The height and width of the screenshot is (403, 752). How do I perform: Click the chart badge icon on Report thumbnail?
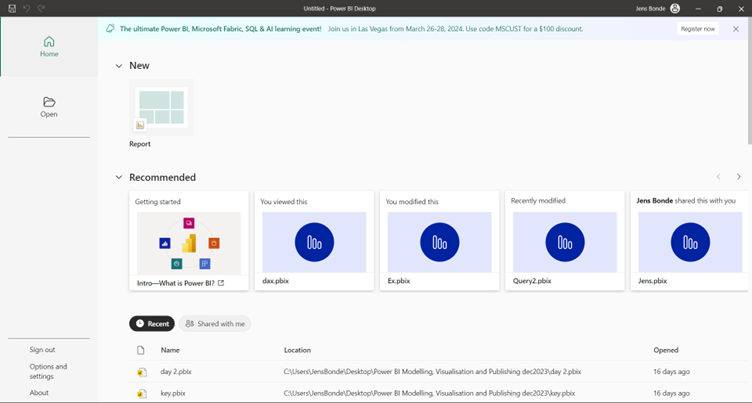point(140,125)
